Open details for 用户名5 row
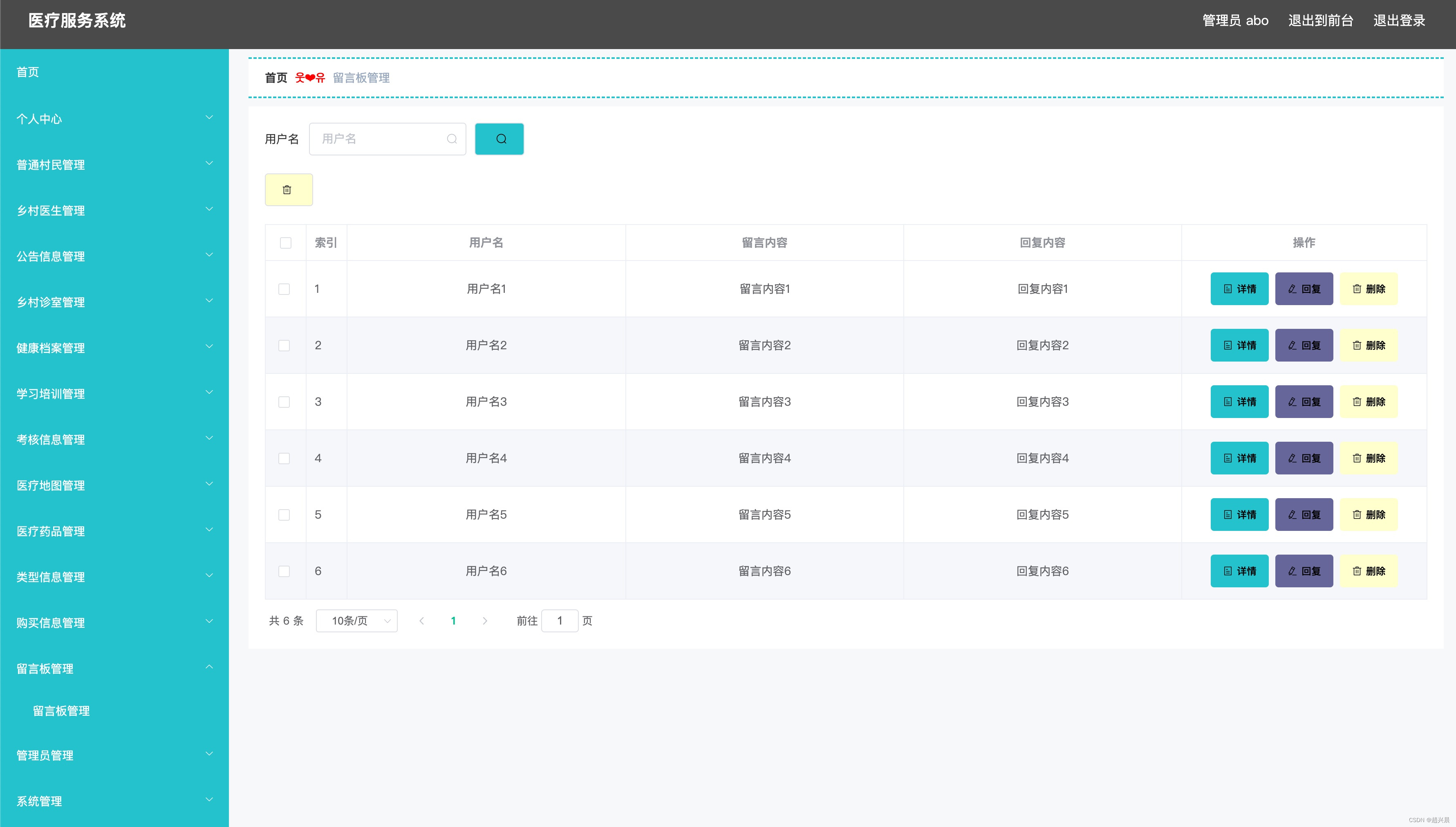 (1239, 515)
